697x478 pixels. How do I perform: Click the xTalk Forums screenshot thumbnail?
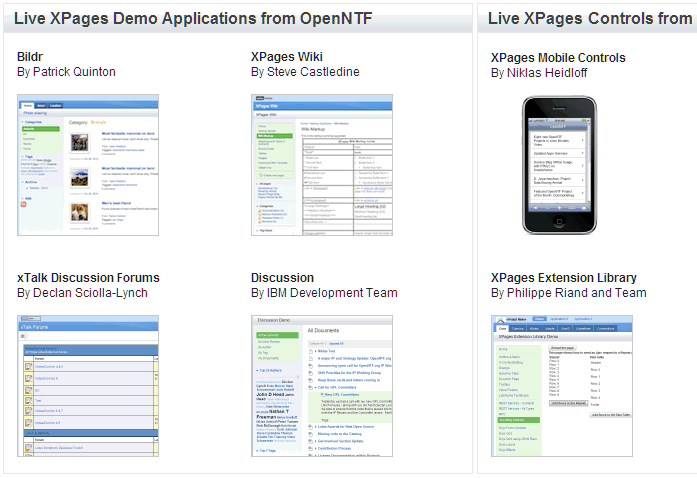click(x=88, y=386)
